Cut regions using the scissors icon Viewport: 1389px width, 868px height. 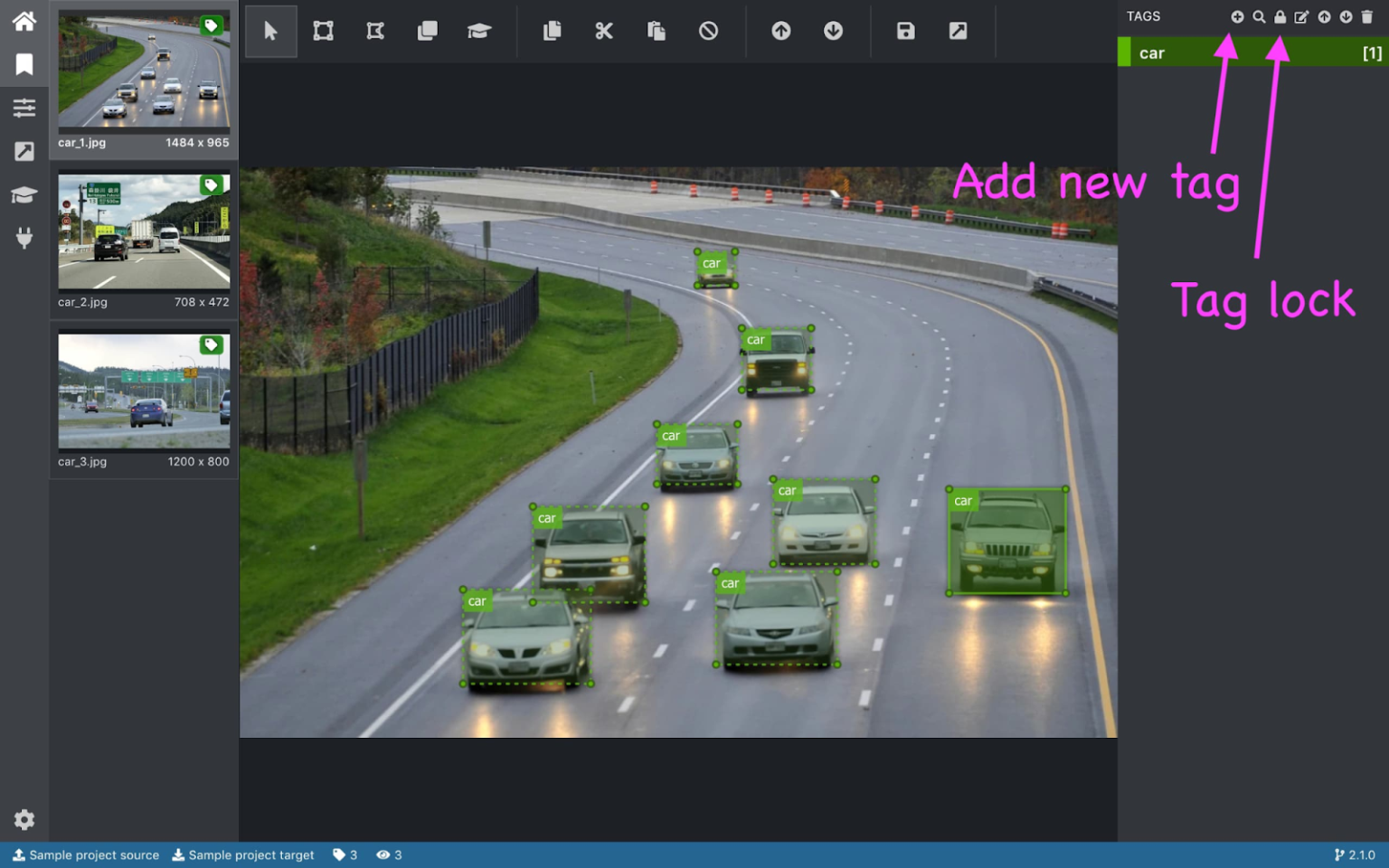(x=603, y=31)
